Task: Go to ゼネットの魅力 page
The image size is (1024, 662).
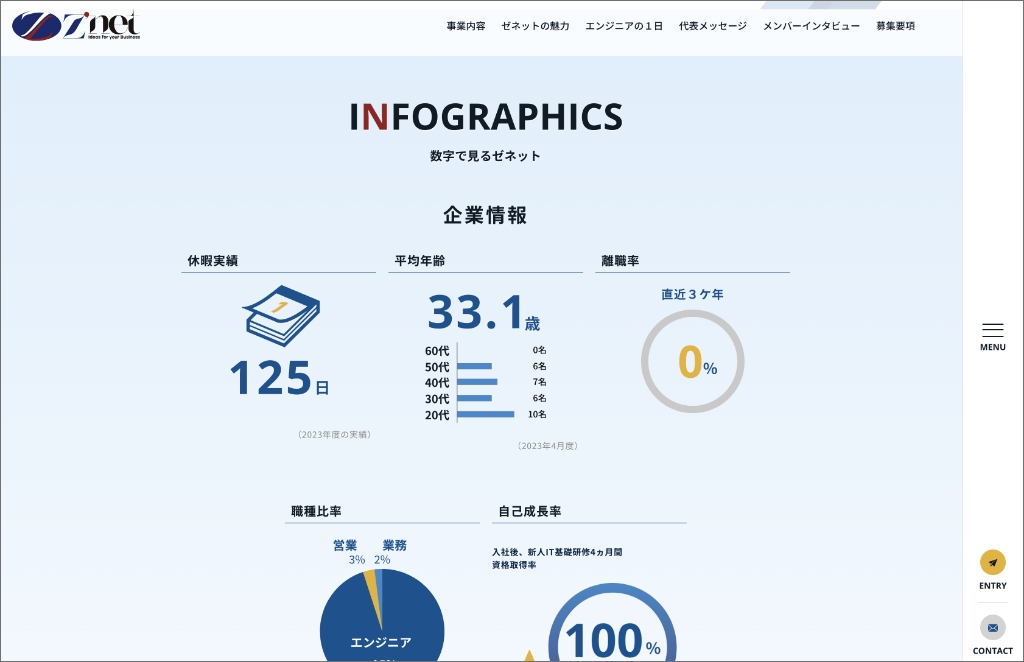Action: pyautogui.click(x=535, y=26)
